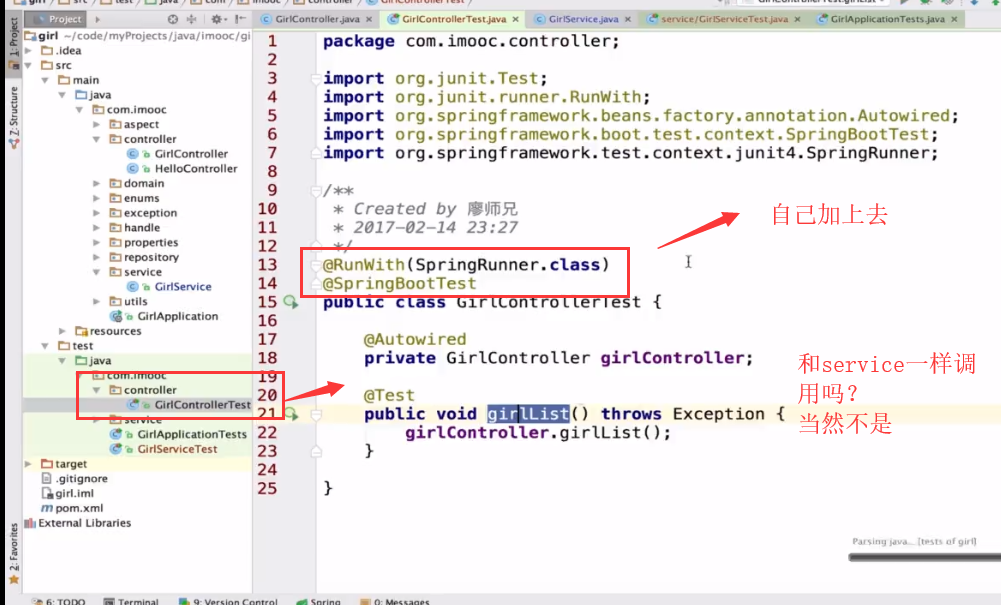1001x605 pixels.
Task: Toggle the fold marker at line 7 import end
Action: 315,153
